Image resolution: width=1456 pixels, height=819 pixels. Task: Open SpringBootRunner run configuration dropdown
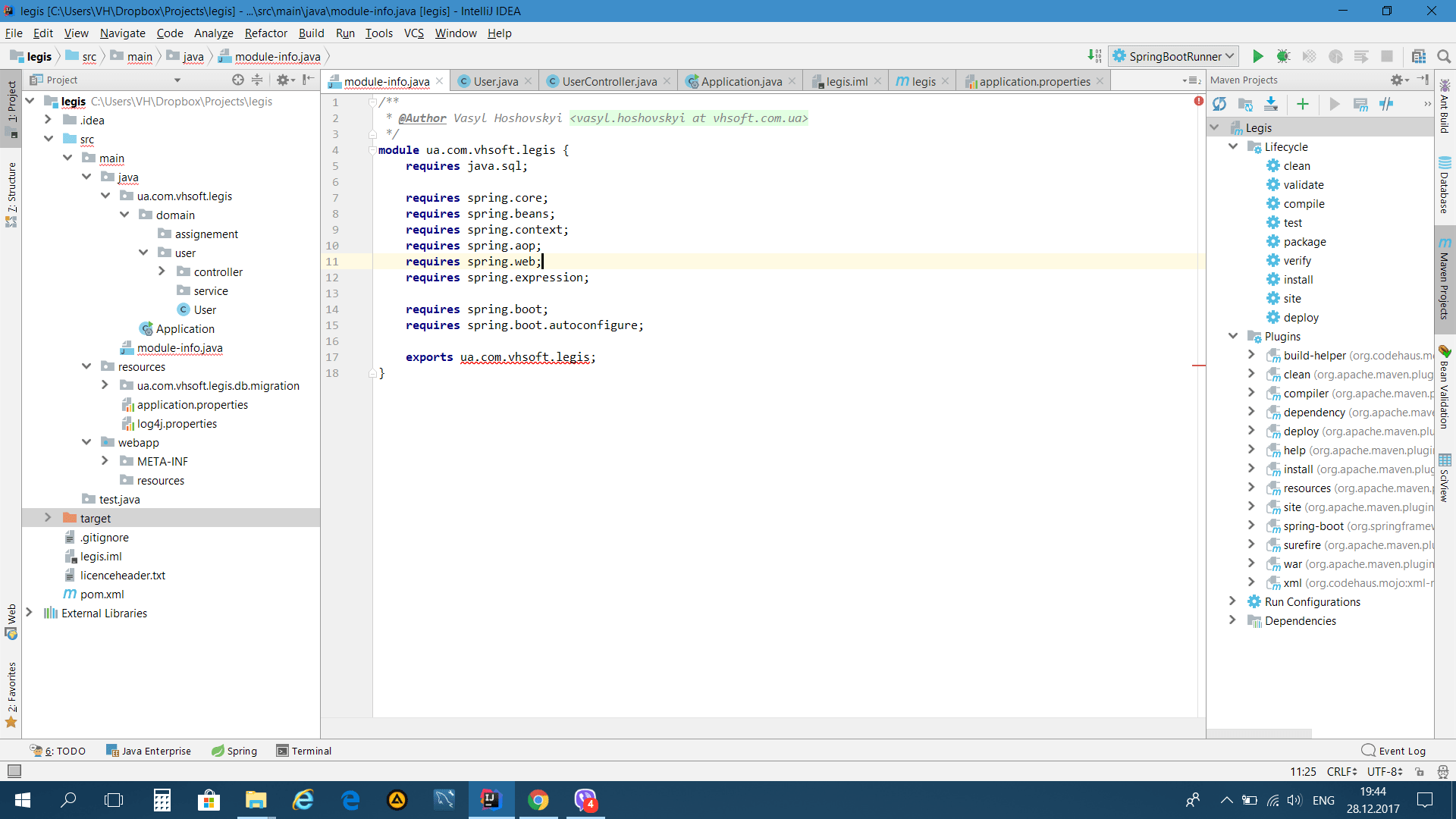1174,56
